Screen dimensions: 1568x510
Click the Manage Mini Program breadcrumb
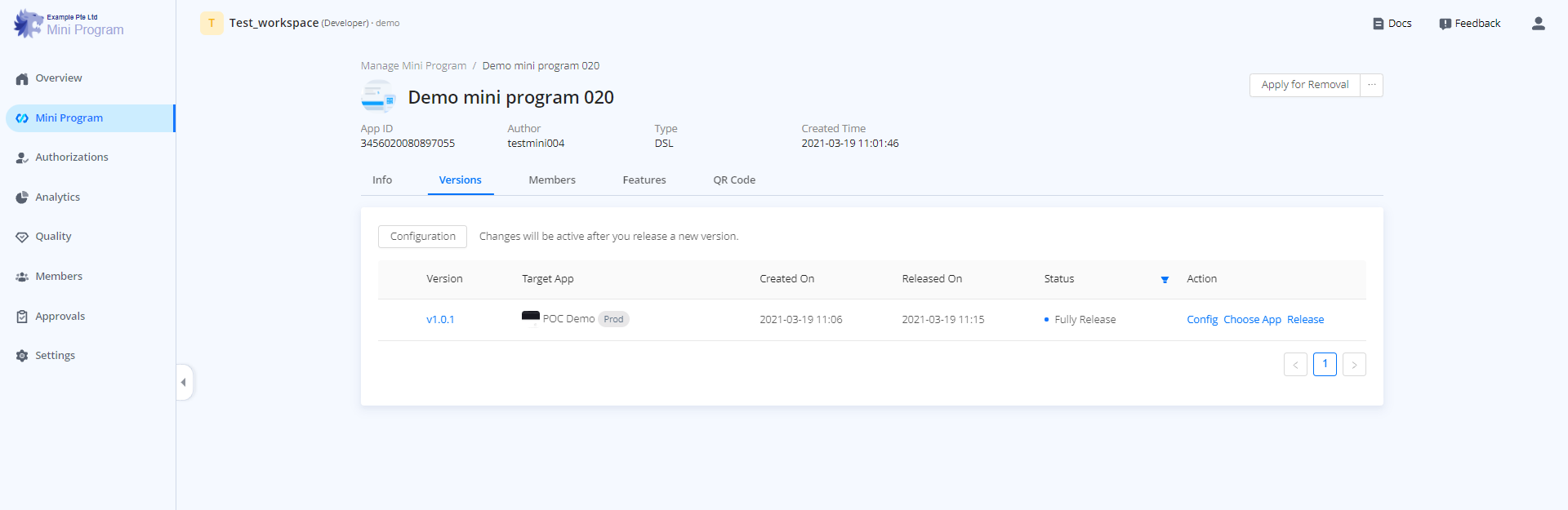tap(414, 66)
